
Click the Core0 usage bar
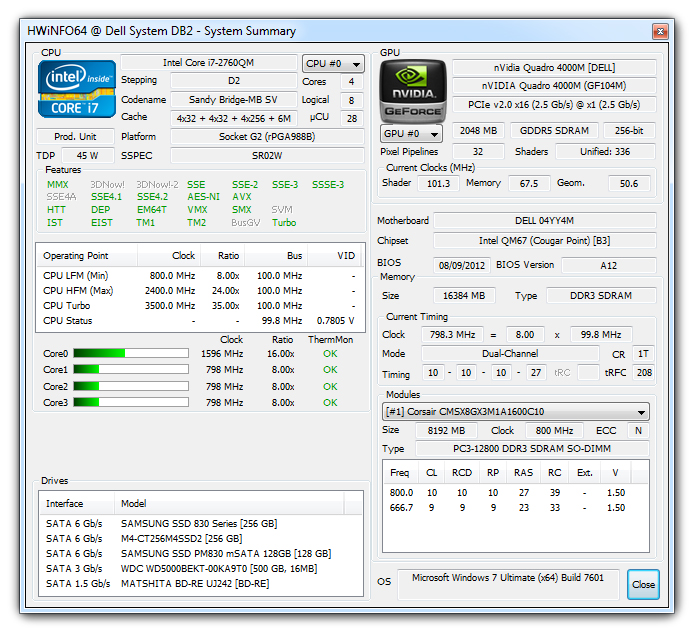(131, 353)
